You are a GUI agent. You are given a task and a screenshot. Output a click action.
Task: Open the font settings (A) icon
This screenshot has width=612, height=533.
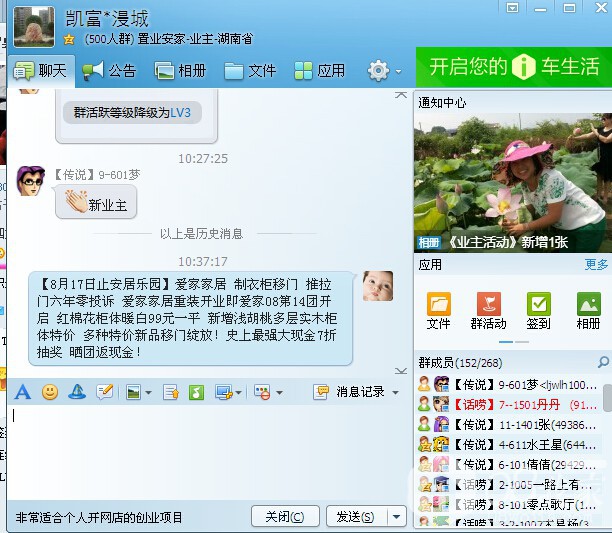pyautogui.click(x=22, y=392)
